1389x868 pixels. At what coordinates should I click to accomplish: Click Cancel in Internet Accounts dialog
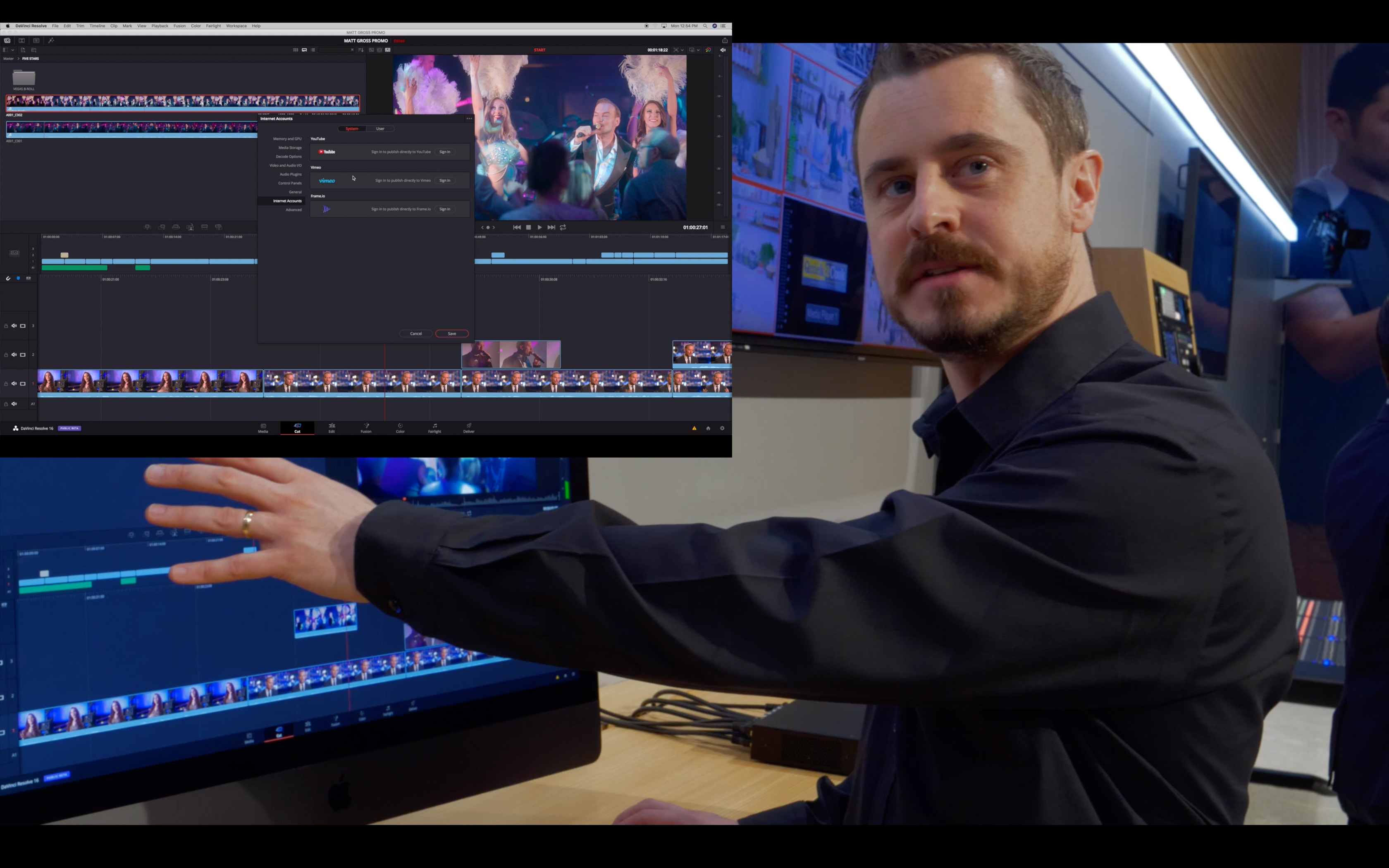click(x=416, y=334)
